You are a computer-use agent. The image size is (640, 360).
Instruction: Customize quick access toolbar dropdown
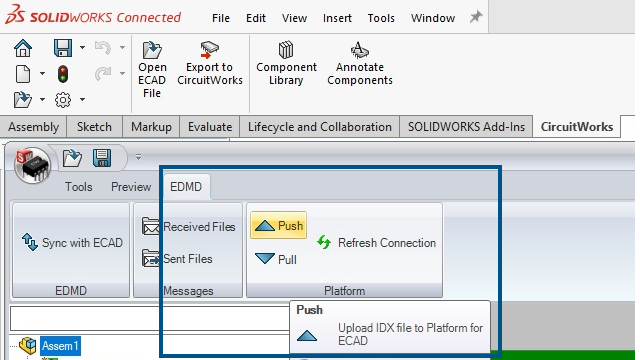pyautogui.click(x=138, y=157)
